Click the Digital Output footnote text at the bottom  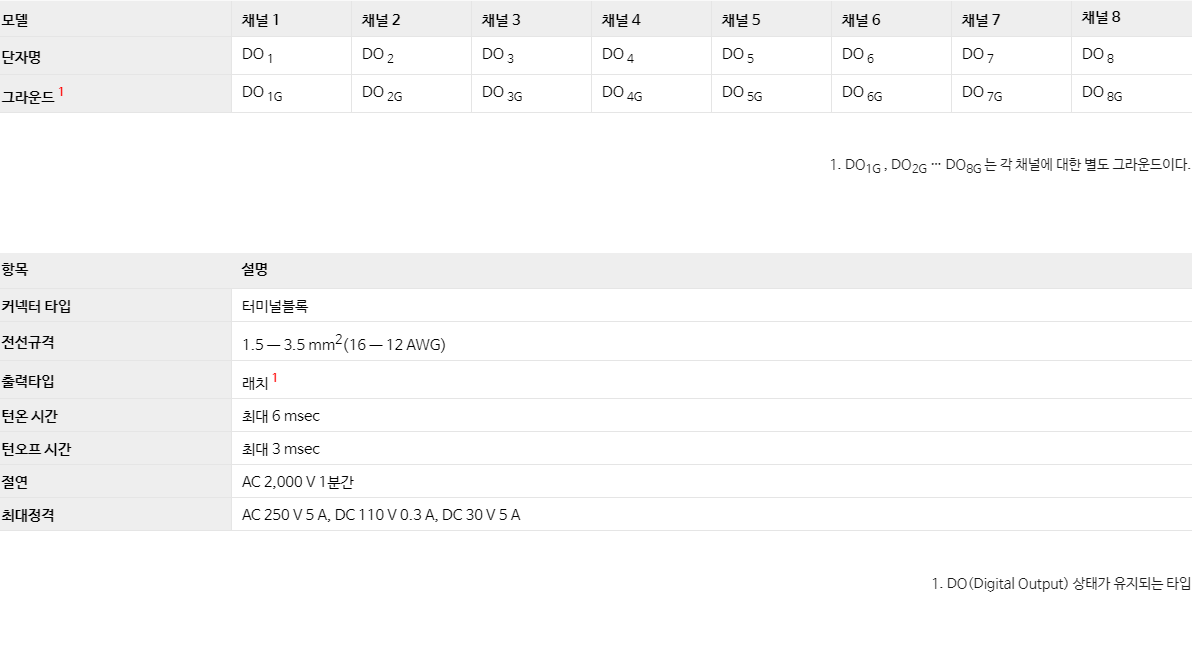[1061, 584]
